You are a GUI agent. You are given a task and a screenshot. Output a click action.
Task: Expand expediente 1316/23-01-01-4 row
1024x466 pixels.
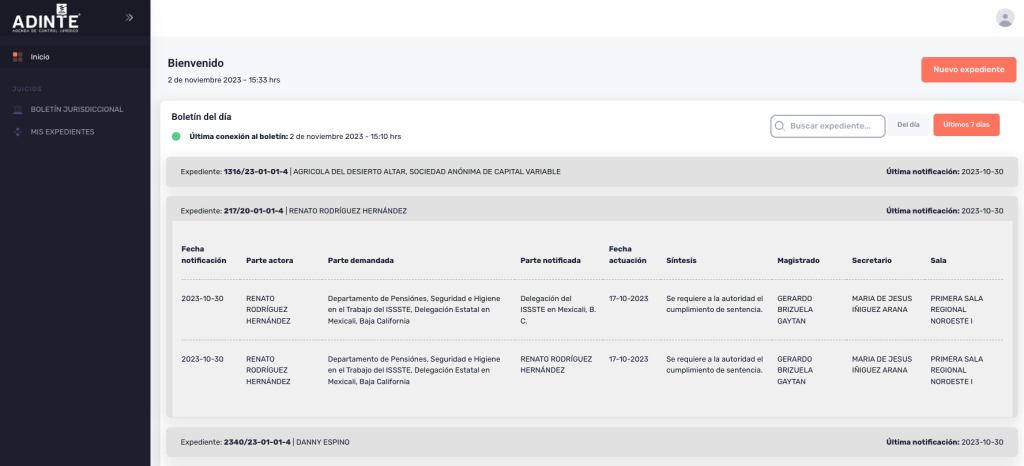(x=591, y=172)
